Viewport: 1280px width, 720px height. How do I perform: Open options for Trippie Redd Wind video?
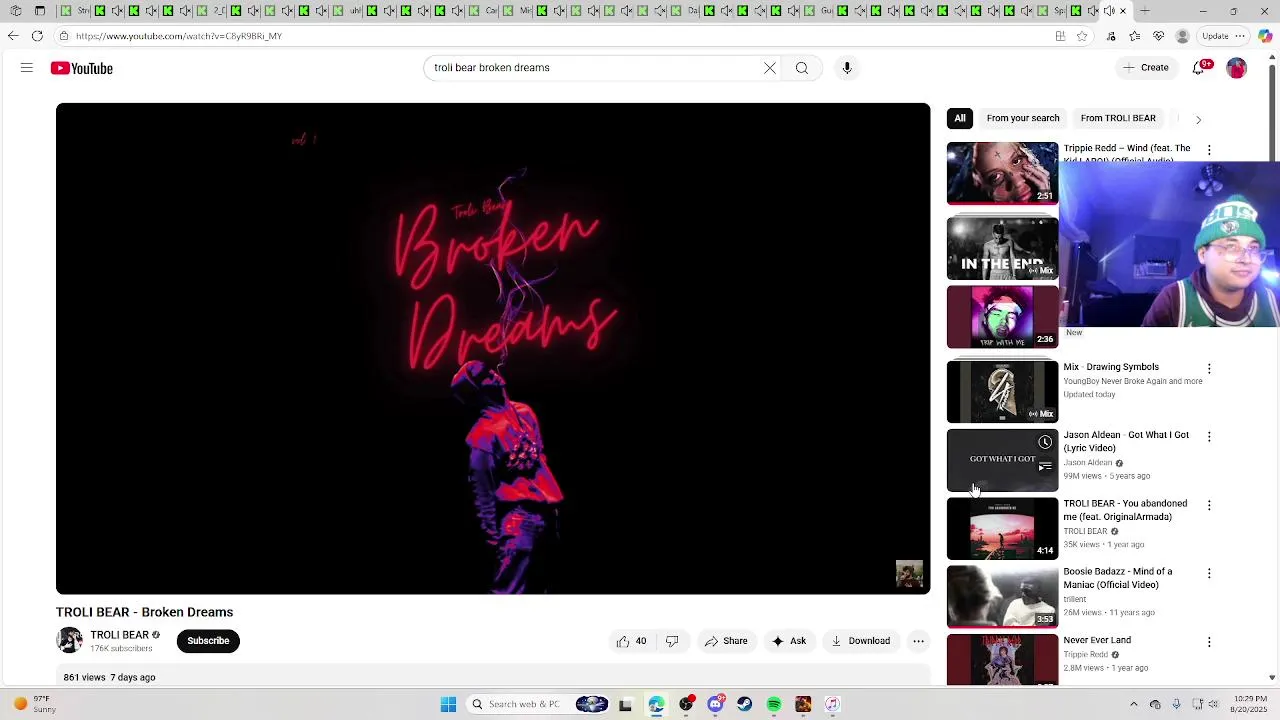click(1209, 150)
